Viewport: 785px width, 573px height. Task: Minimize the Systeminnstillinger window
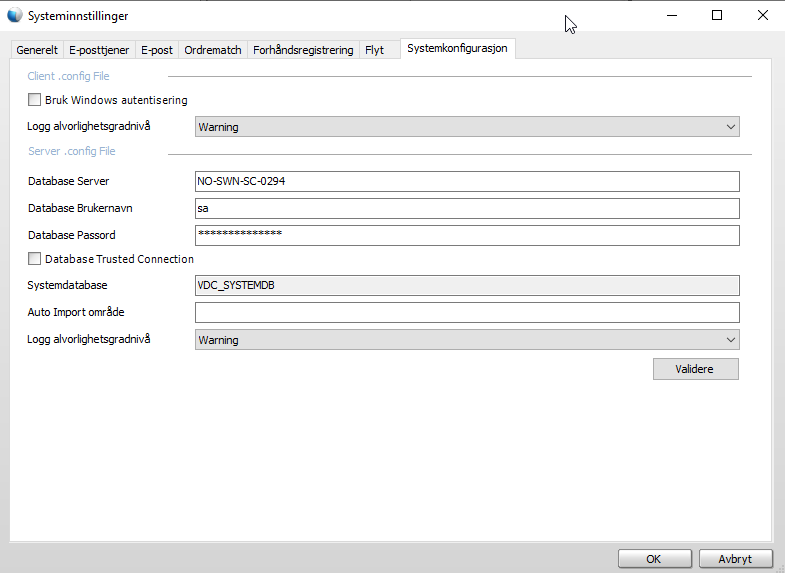point(672,16)
